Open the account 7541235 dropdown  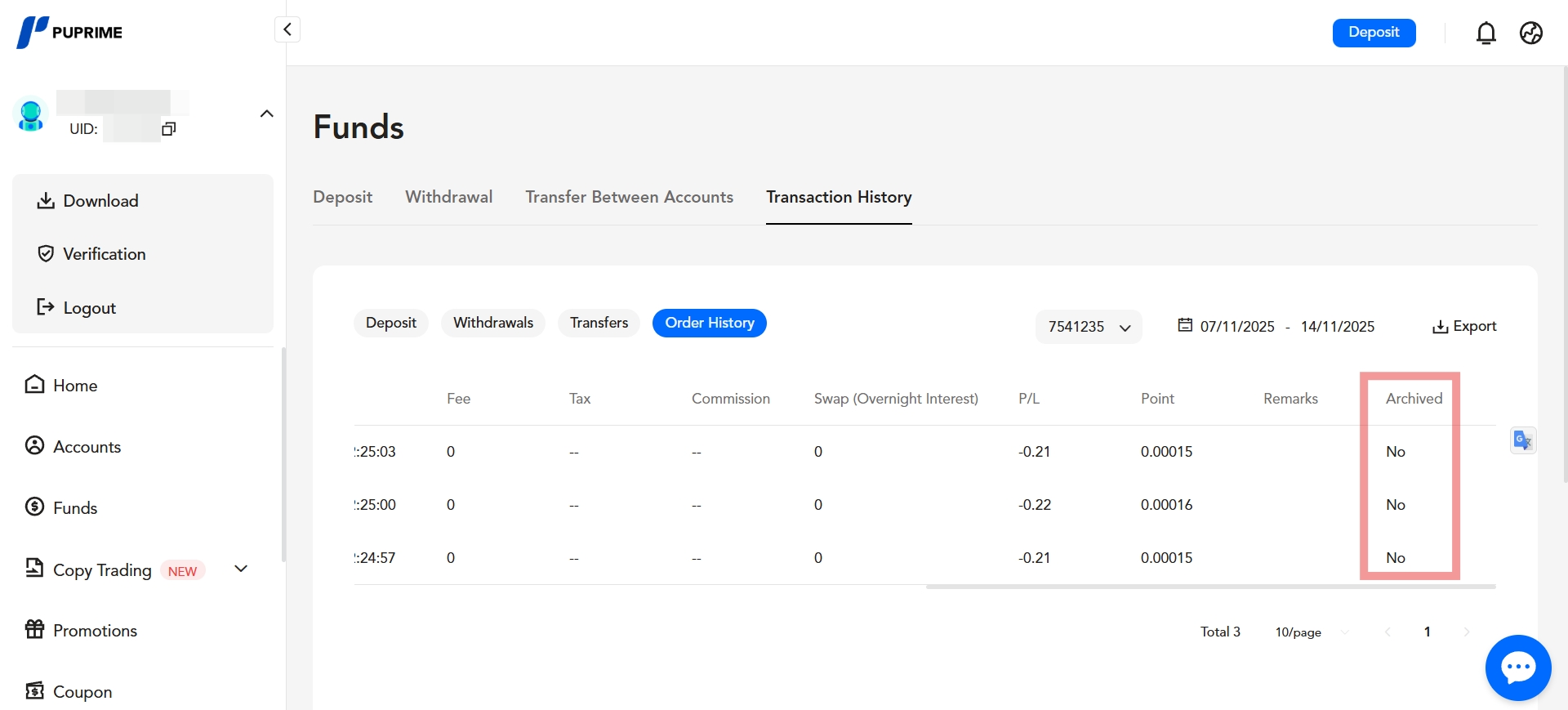pos(1089,327)
